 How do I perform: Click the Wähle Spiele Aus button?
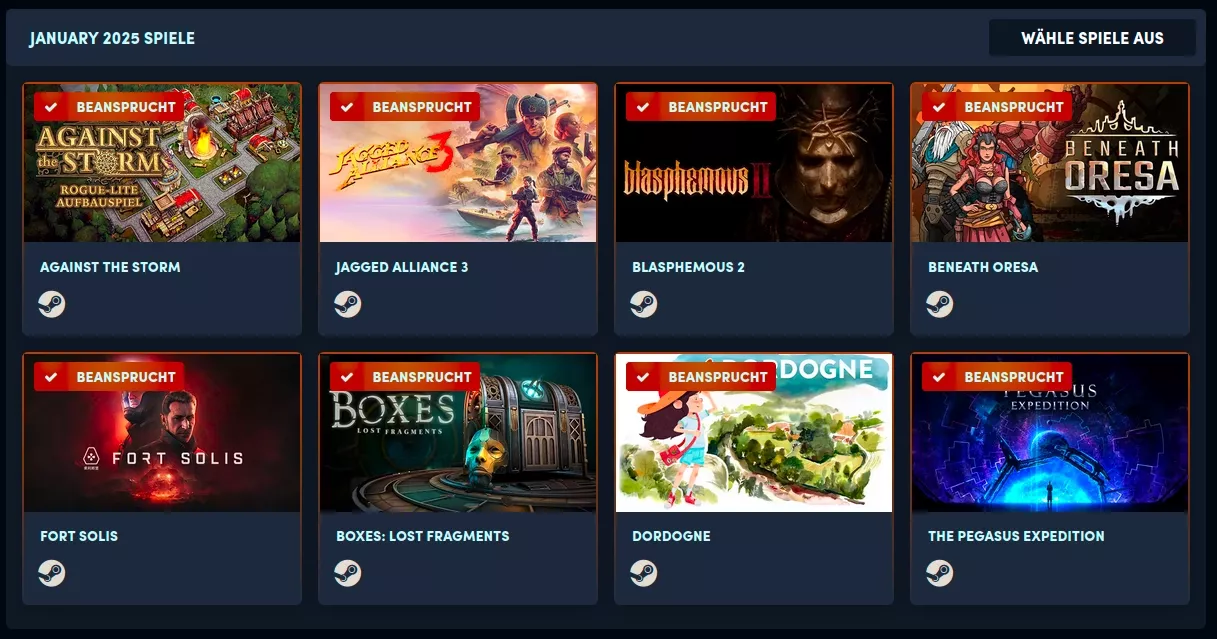point(1092,38)
